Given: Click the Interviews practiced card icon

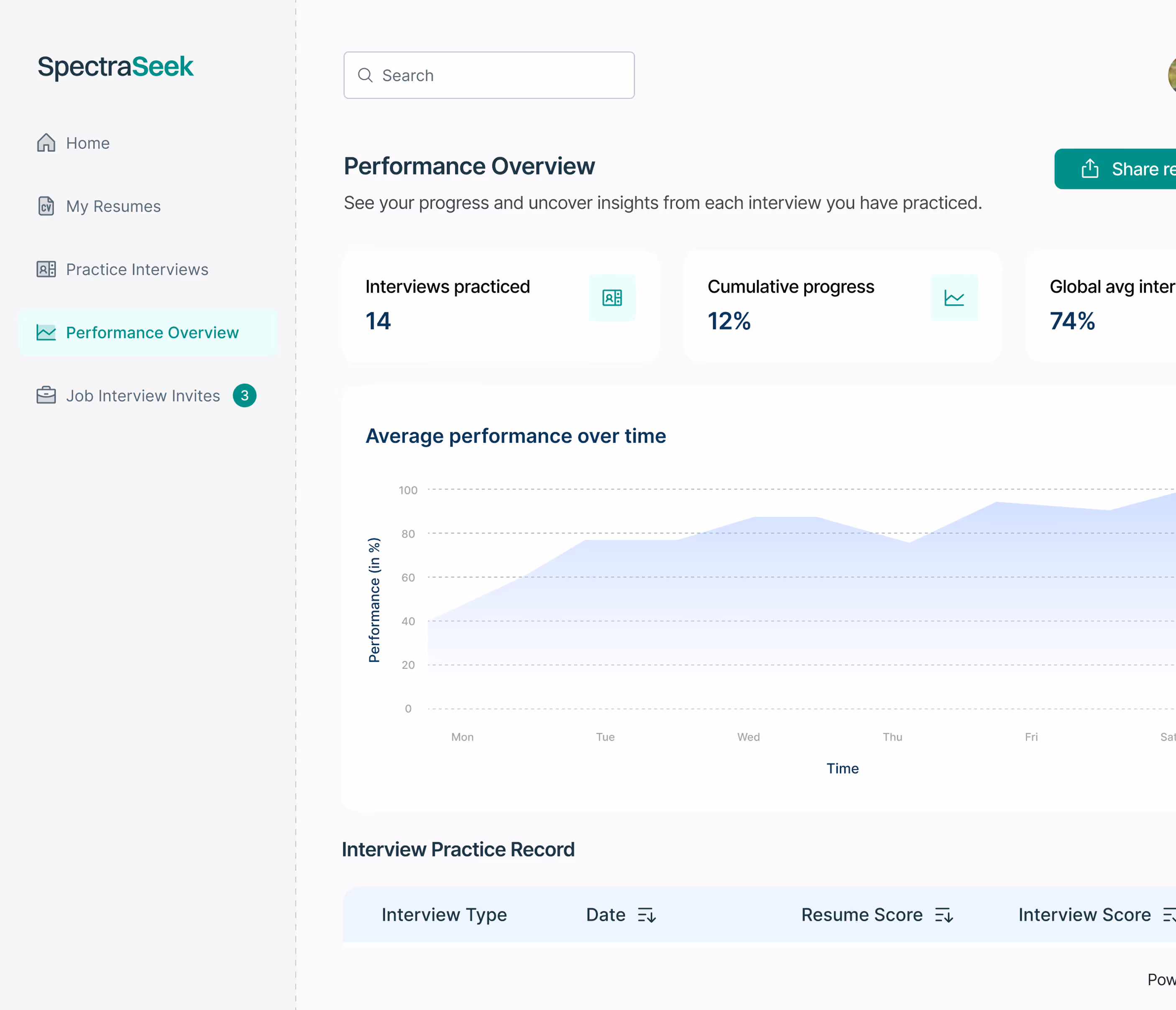Looking at the screenshot, I should pos(612,298).
